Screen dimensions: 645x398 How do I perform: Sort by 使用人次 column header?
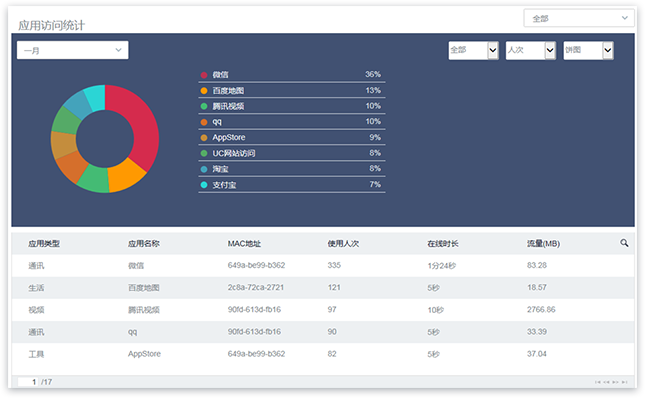coord(343,244)
